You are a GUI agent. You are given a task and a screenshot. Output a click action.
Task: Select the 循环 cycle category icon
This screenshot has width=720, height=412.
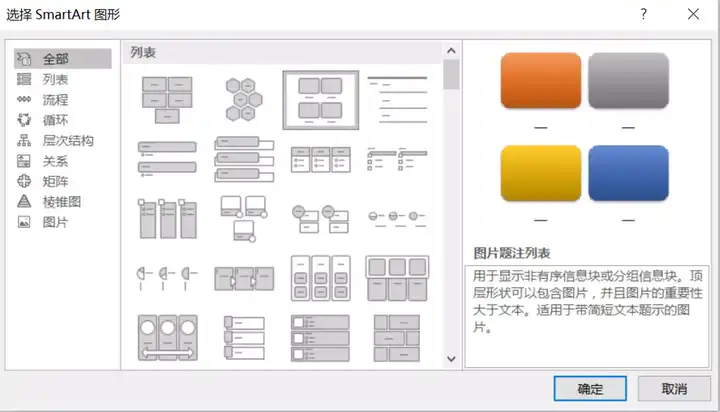click(x=24, y=120)
